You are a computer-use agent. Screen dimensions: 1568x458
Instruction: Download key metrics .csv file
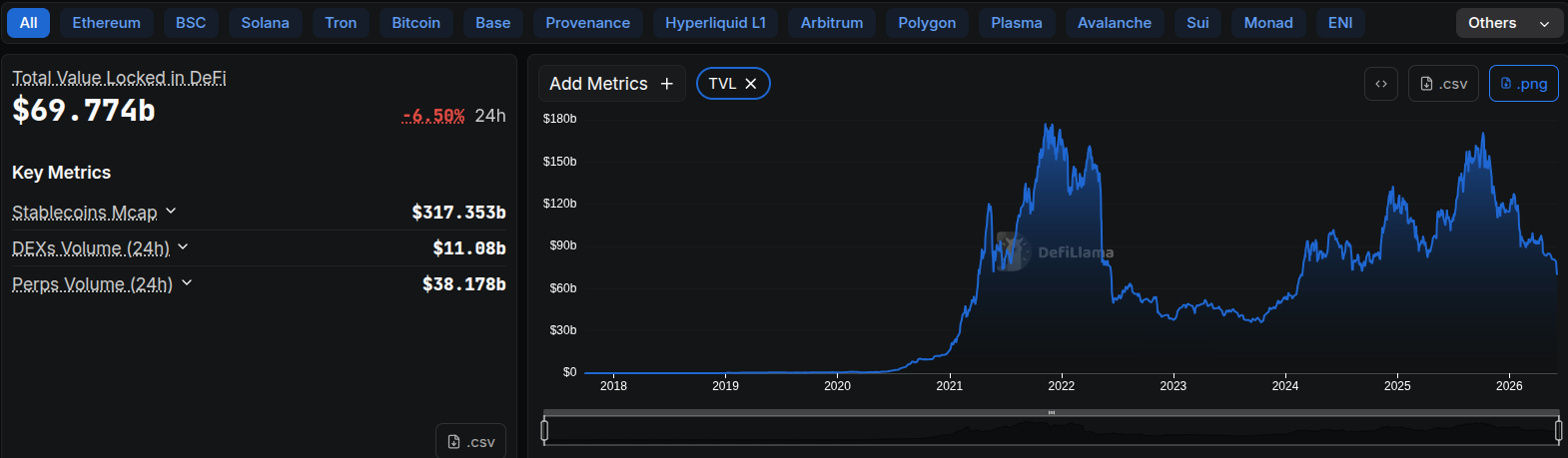click(x=470, y=441)
